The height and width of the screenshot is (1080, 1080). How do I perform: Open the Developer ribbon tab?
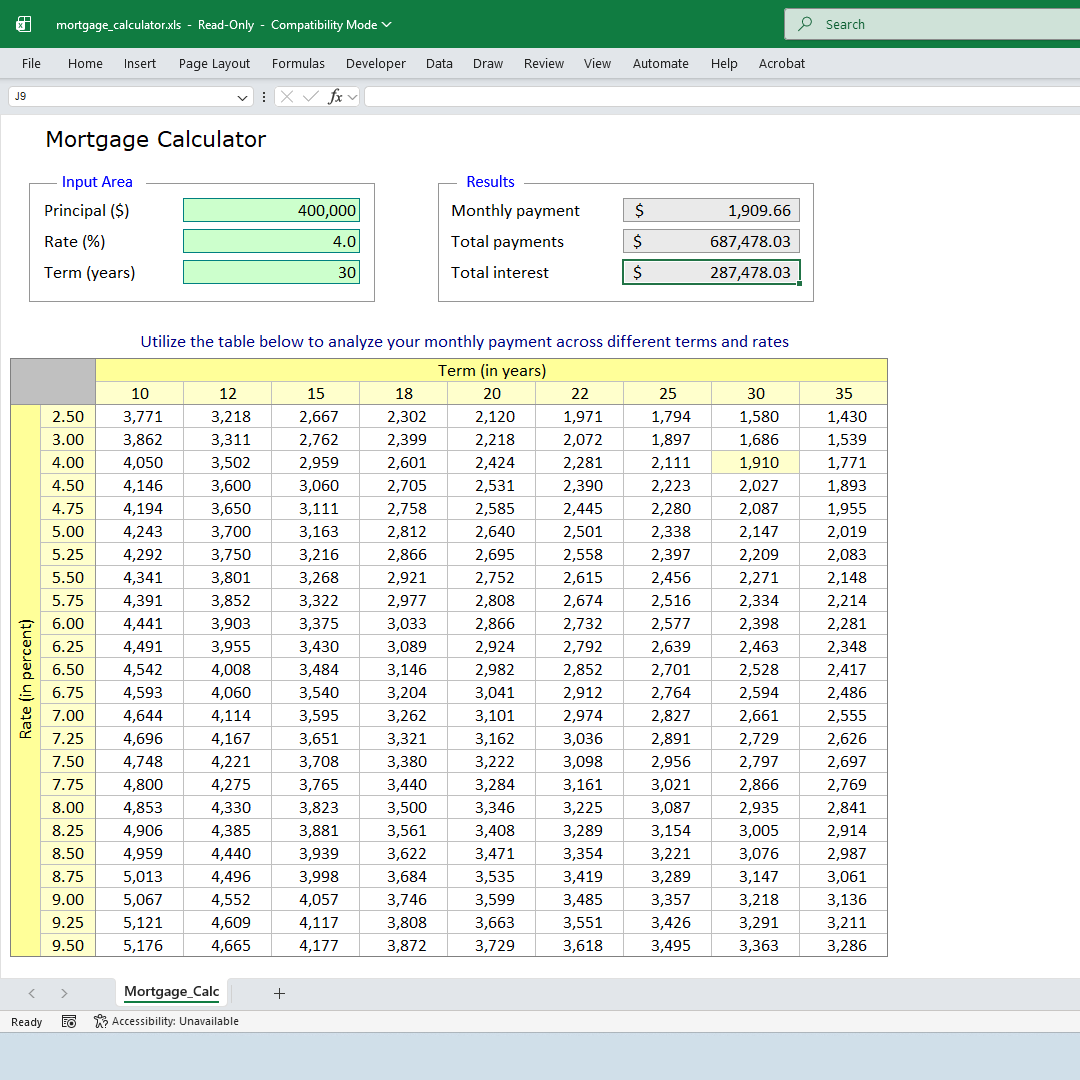pos(375,63)
